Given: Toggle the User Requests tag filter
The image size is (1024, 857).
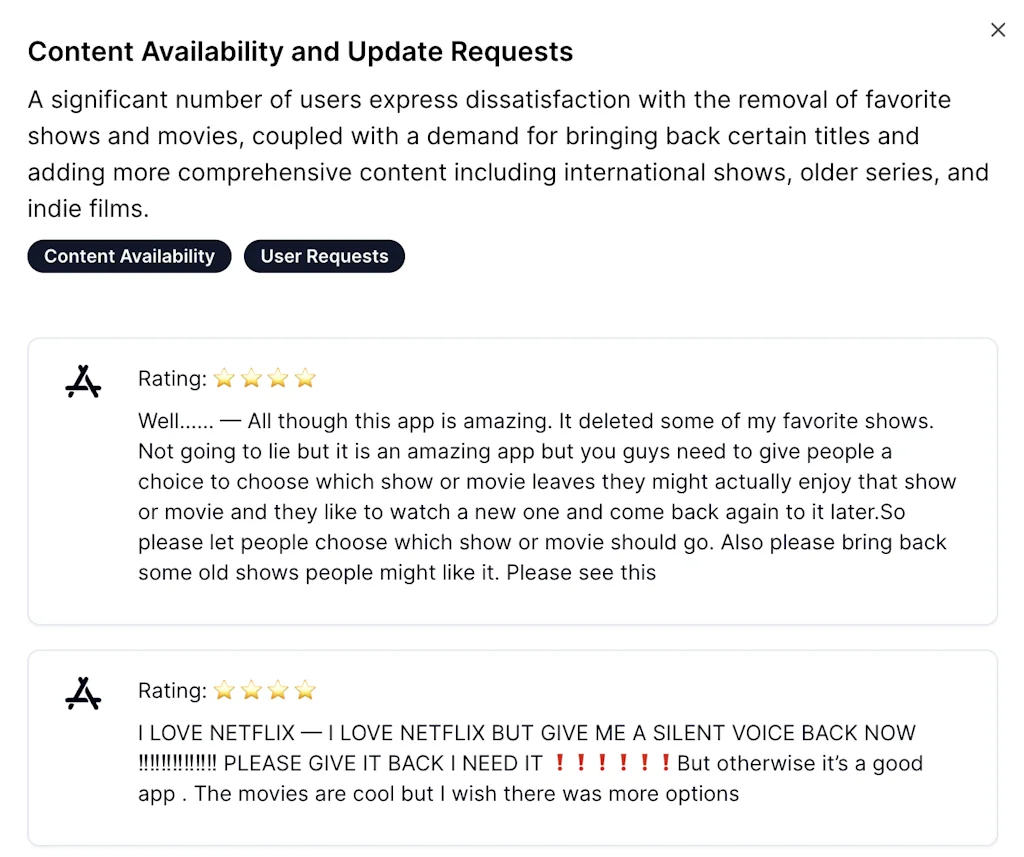Looking at the screenshot, I should pyautogui.click(x=324, y=256).
